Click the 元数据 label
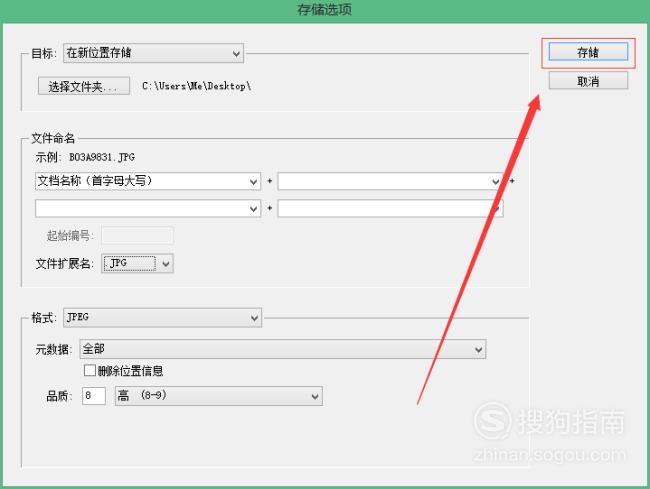This screenshot has width=650, height=489. click(x=53, y=349)
